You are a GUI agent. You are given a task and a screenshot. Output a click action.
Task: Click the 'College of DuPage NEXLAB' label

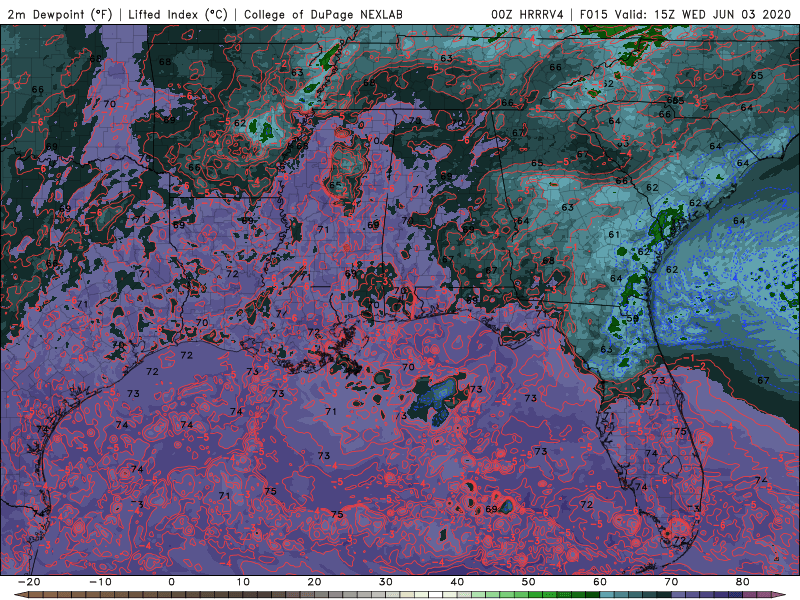(x=323, y=14)
